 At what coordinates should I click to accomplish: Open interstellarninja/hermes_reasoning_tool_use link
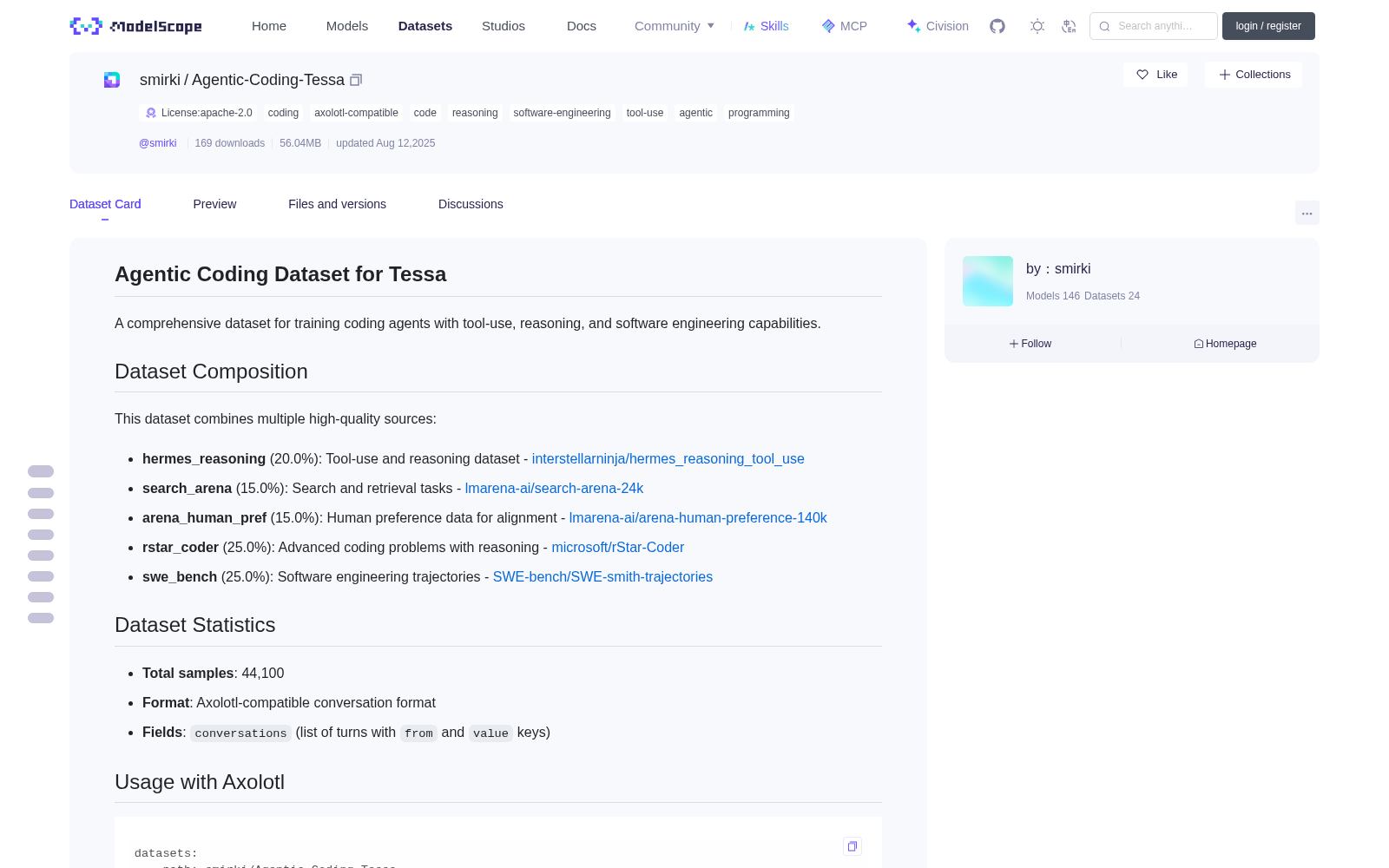click(668, 459)
